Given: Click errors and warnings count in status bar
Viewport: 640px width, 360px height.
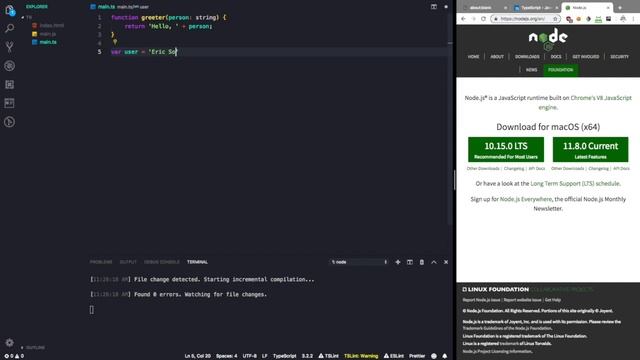Looking at the screenshot, I should point(14,356).
